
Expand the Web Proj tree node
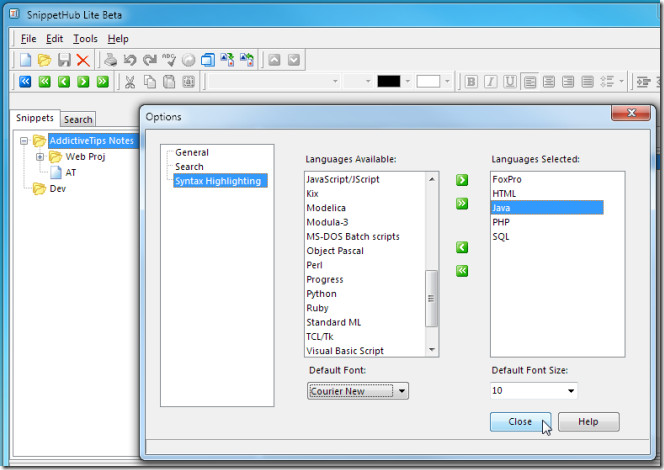tap(40, 157)
